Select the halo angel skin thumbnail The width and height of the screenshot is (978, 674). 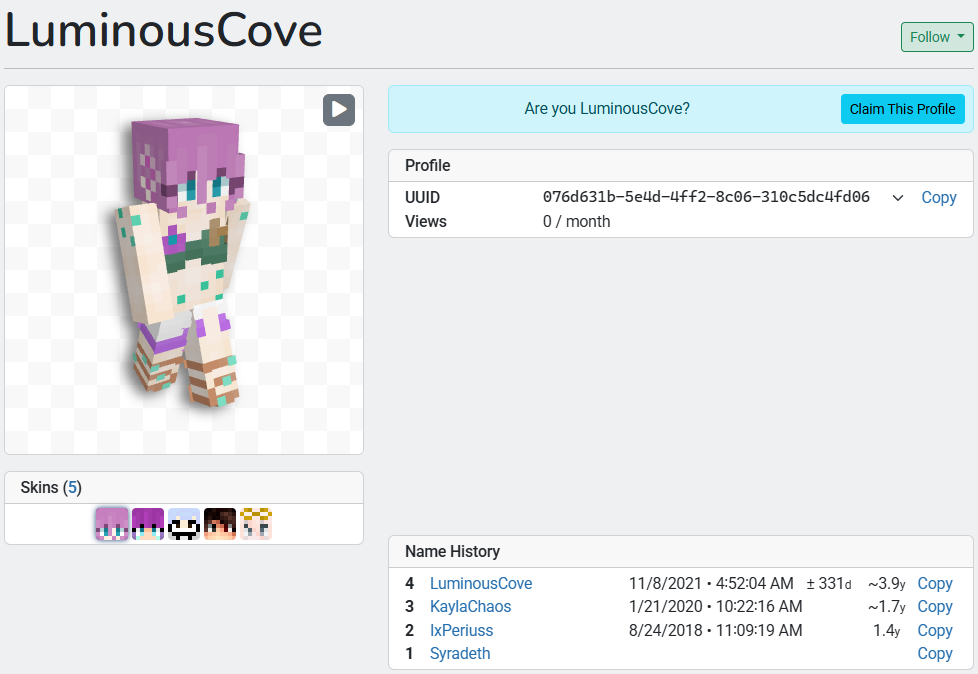(256, 524)
